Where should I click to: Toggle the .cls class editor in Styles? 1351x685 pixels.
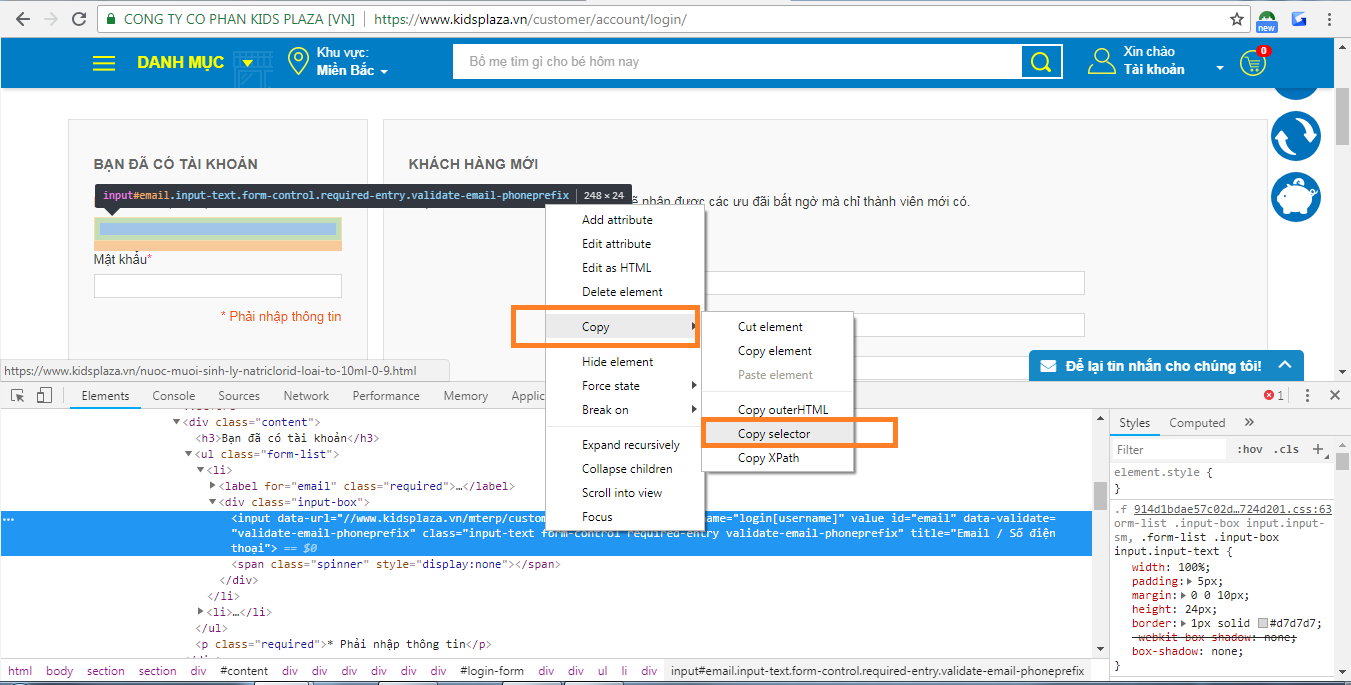click(x=1287, y=448)
